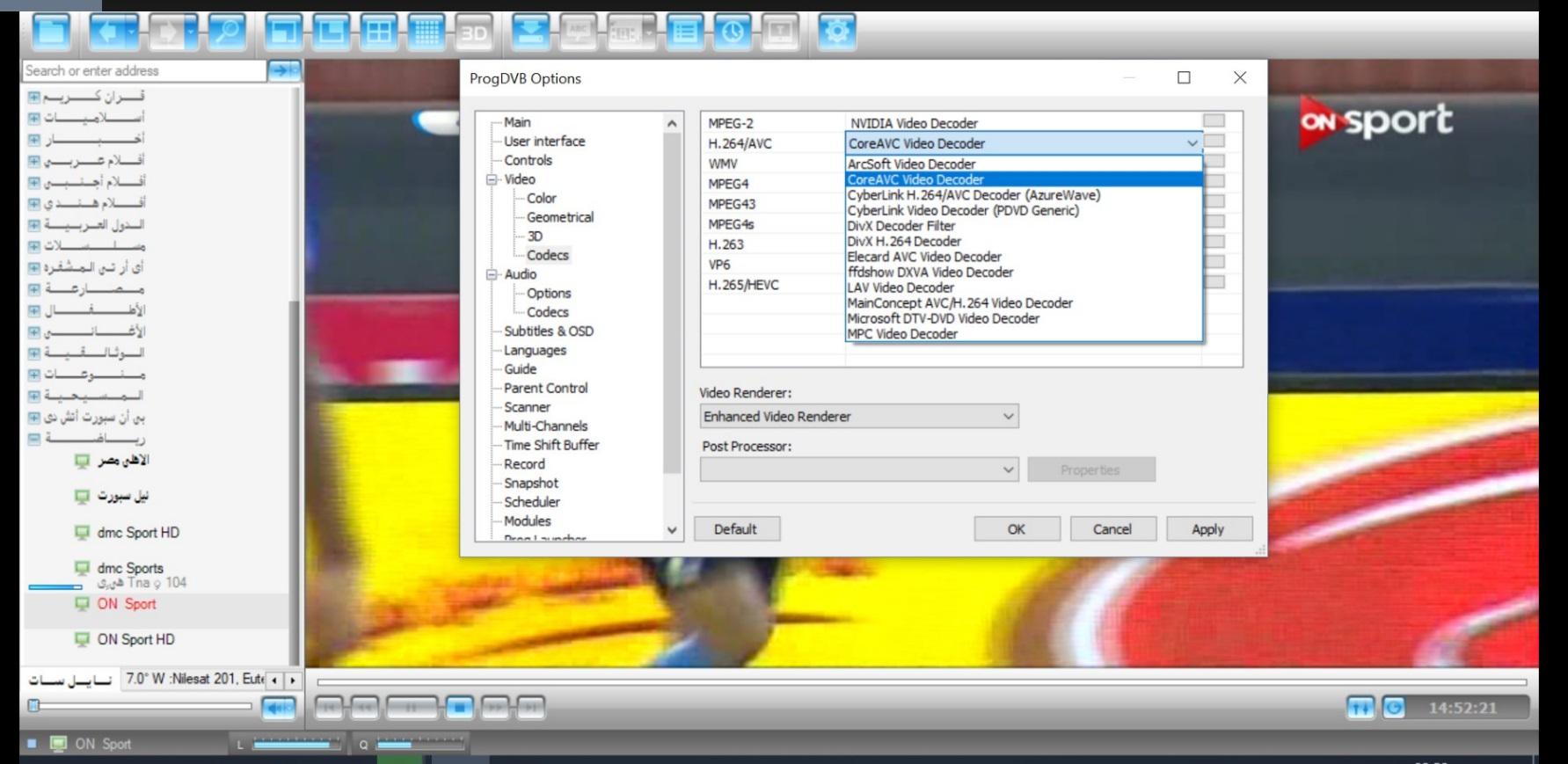Click the ABC subtitles toolbar icon
Viewport: 1568px width, 764px height.
point(578,33)
